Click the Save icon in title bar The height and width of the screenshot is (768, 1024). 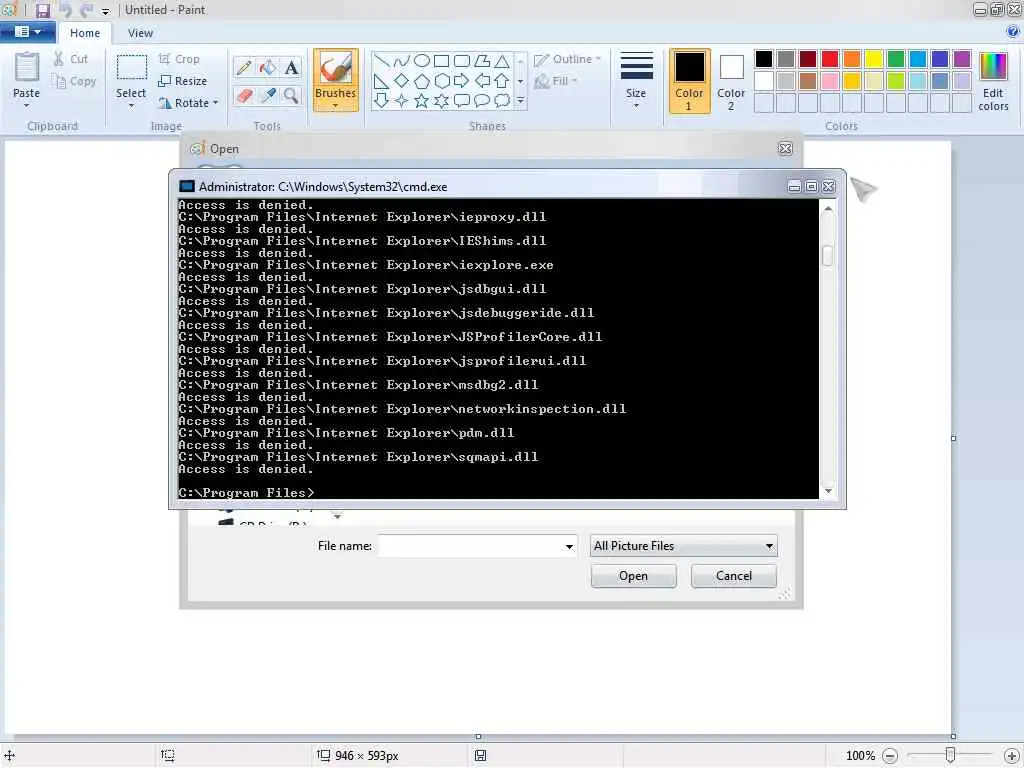[x=42, y=10]
